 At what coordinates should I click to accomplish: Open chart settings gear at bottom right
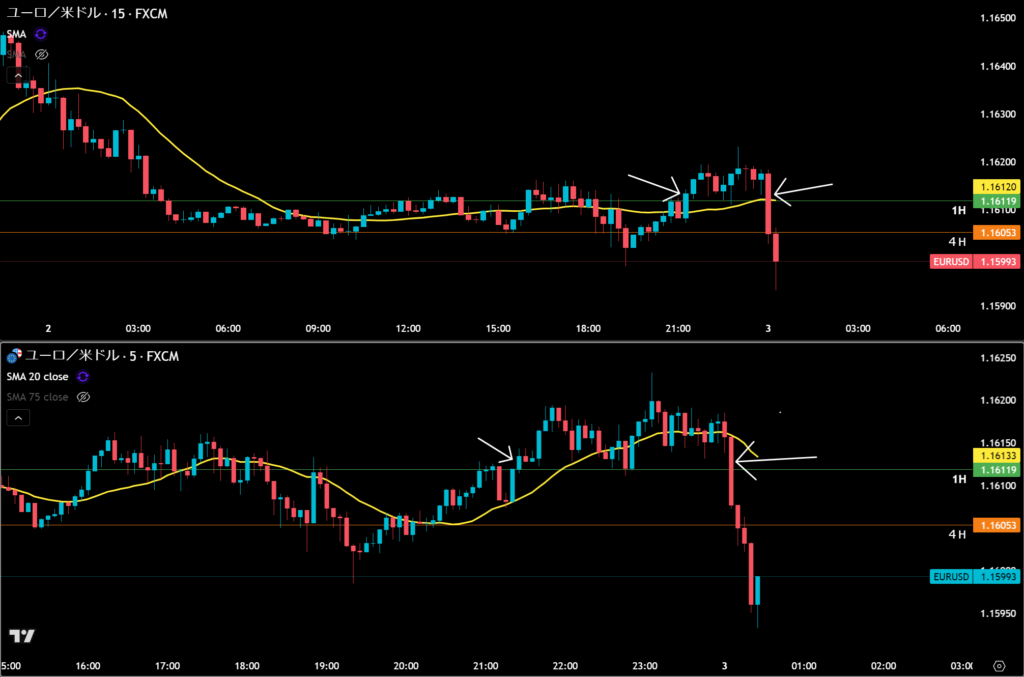tap(999, 665)
